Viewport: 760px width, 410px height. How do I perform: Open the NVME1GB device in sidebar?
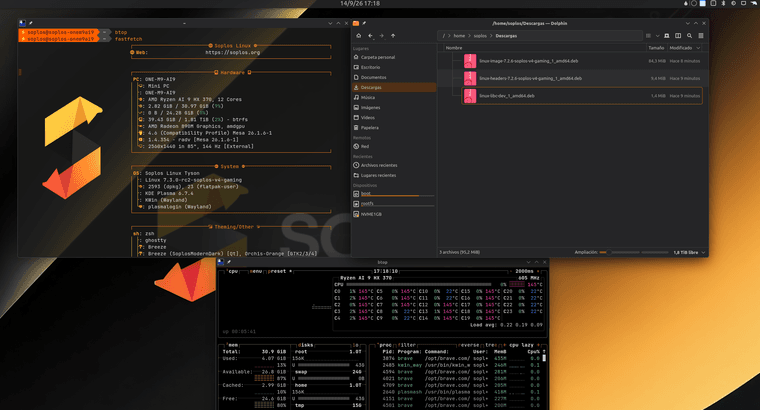click(394, 214)
